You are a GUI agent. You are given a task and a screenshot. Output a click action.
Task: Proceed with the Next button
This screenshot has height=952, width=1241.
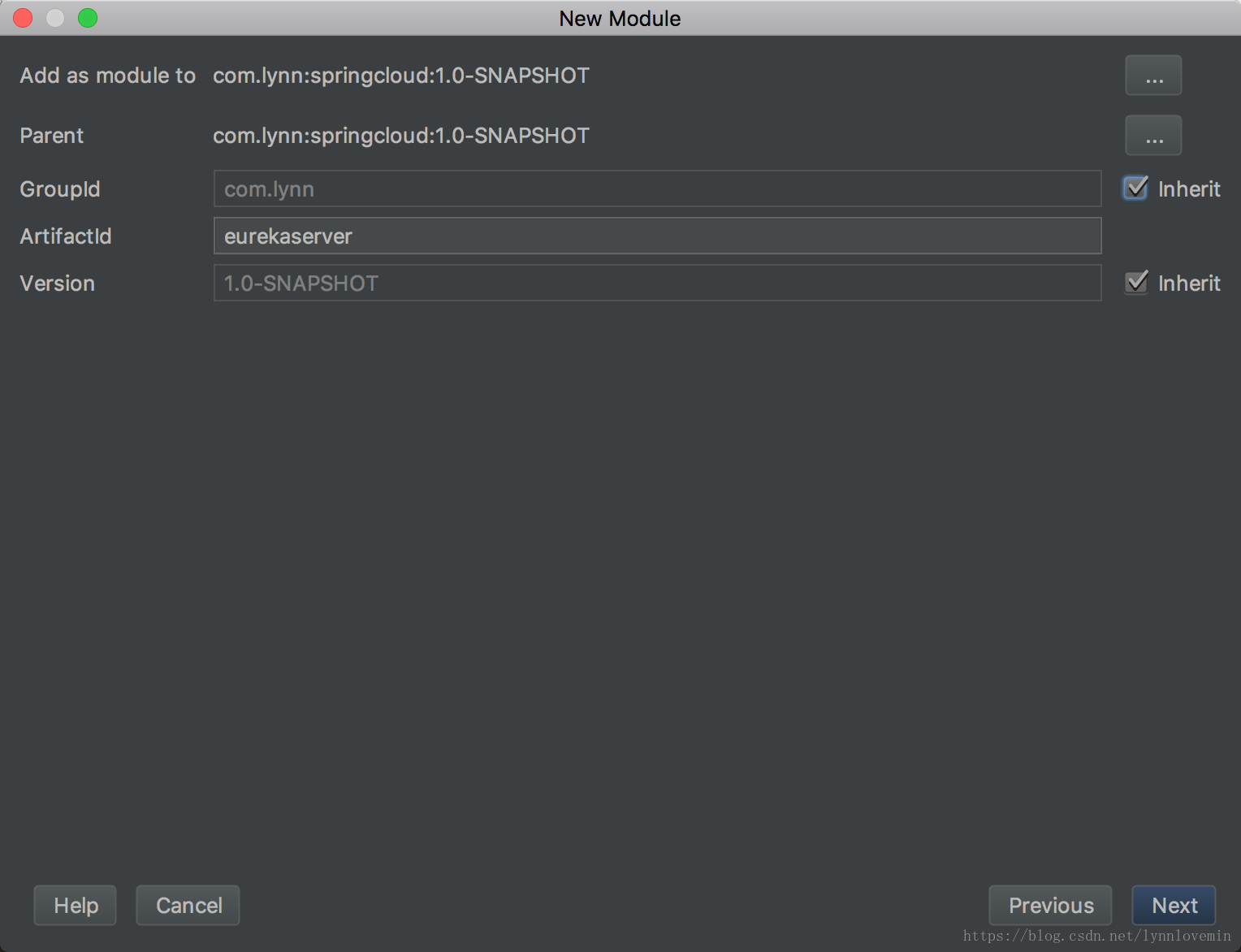(1174, 906)
